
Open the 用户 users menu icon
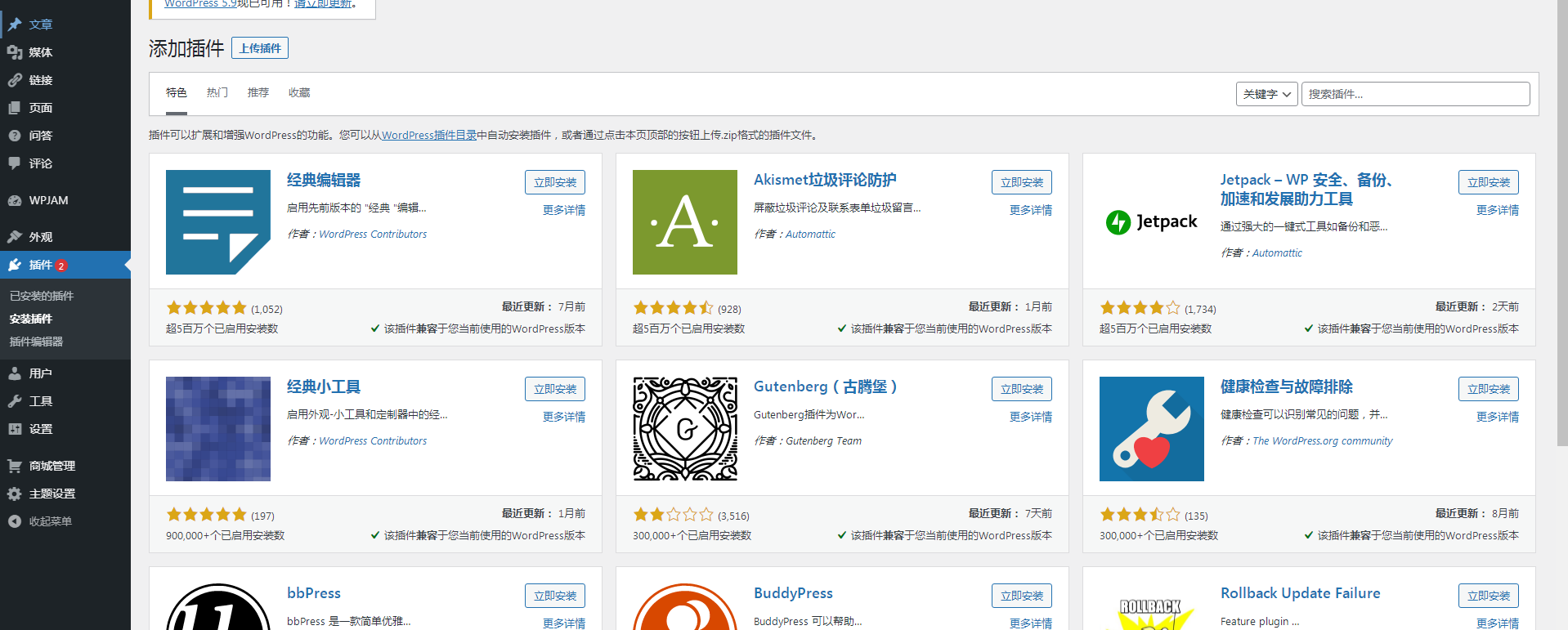pos(15,373)
